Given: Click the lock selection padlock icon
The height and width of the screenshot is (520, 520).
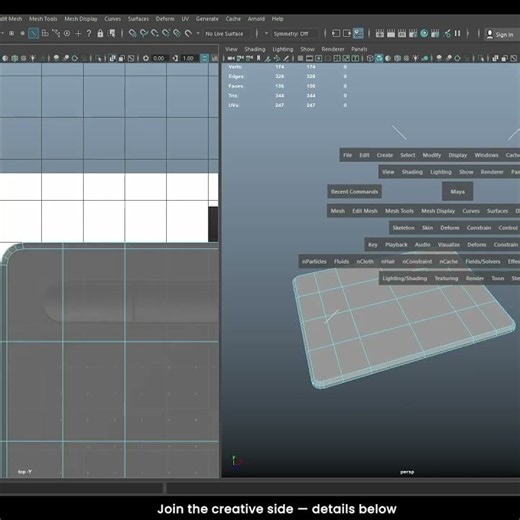Looking at the screenshot, I should [x=100, y=33].
